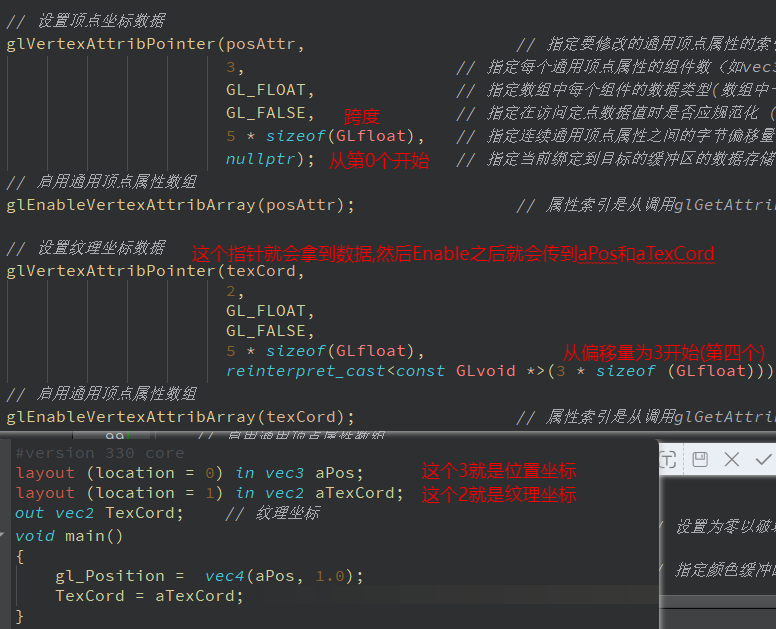This screenshot has width=776, height=629.
Task: Click the text recognition icon in screenshot toolbar
Action: [x=669, y=459]
